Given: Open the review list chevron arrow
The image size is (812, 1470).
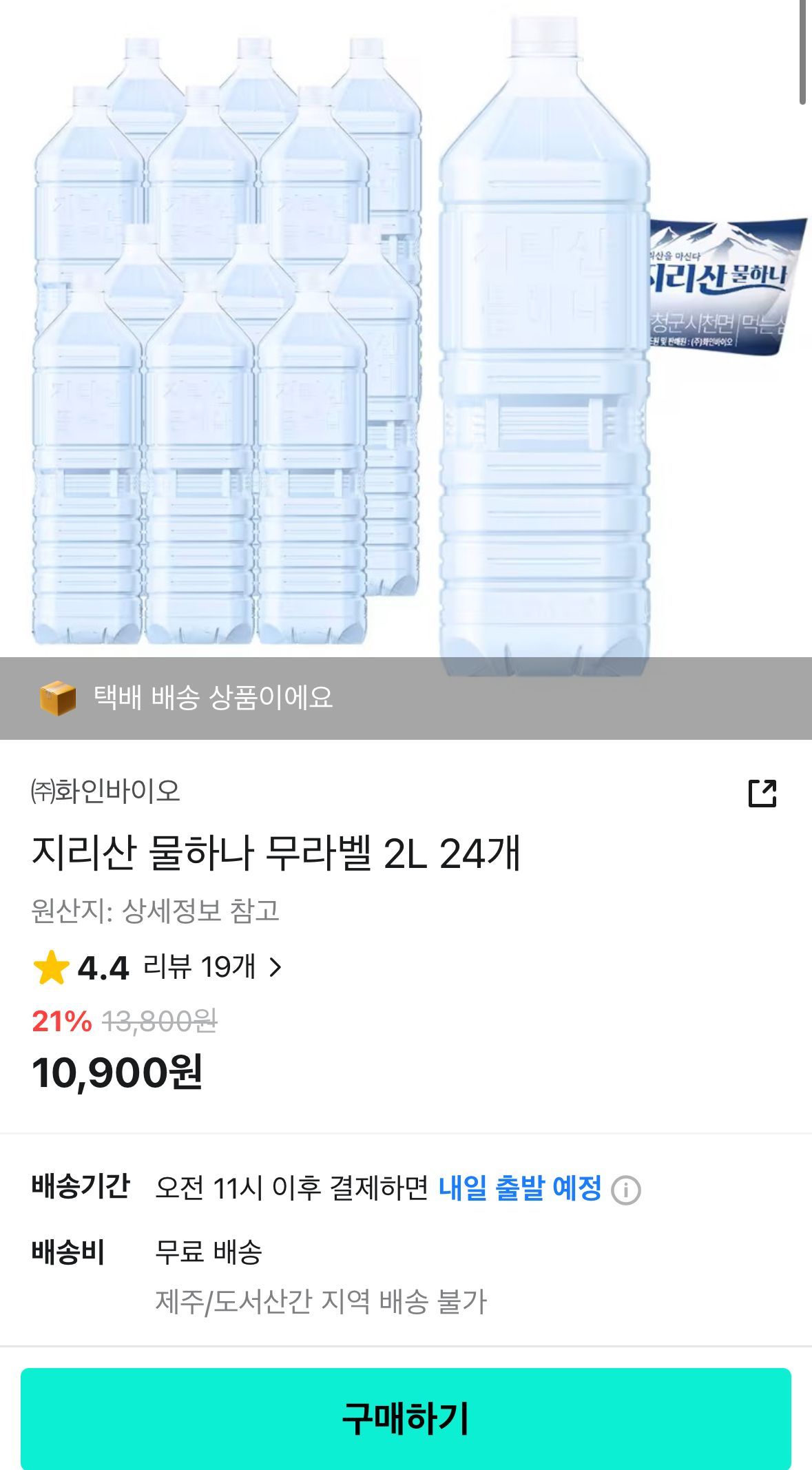Looking at the screenshot, I should (275, 968).
